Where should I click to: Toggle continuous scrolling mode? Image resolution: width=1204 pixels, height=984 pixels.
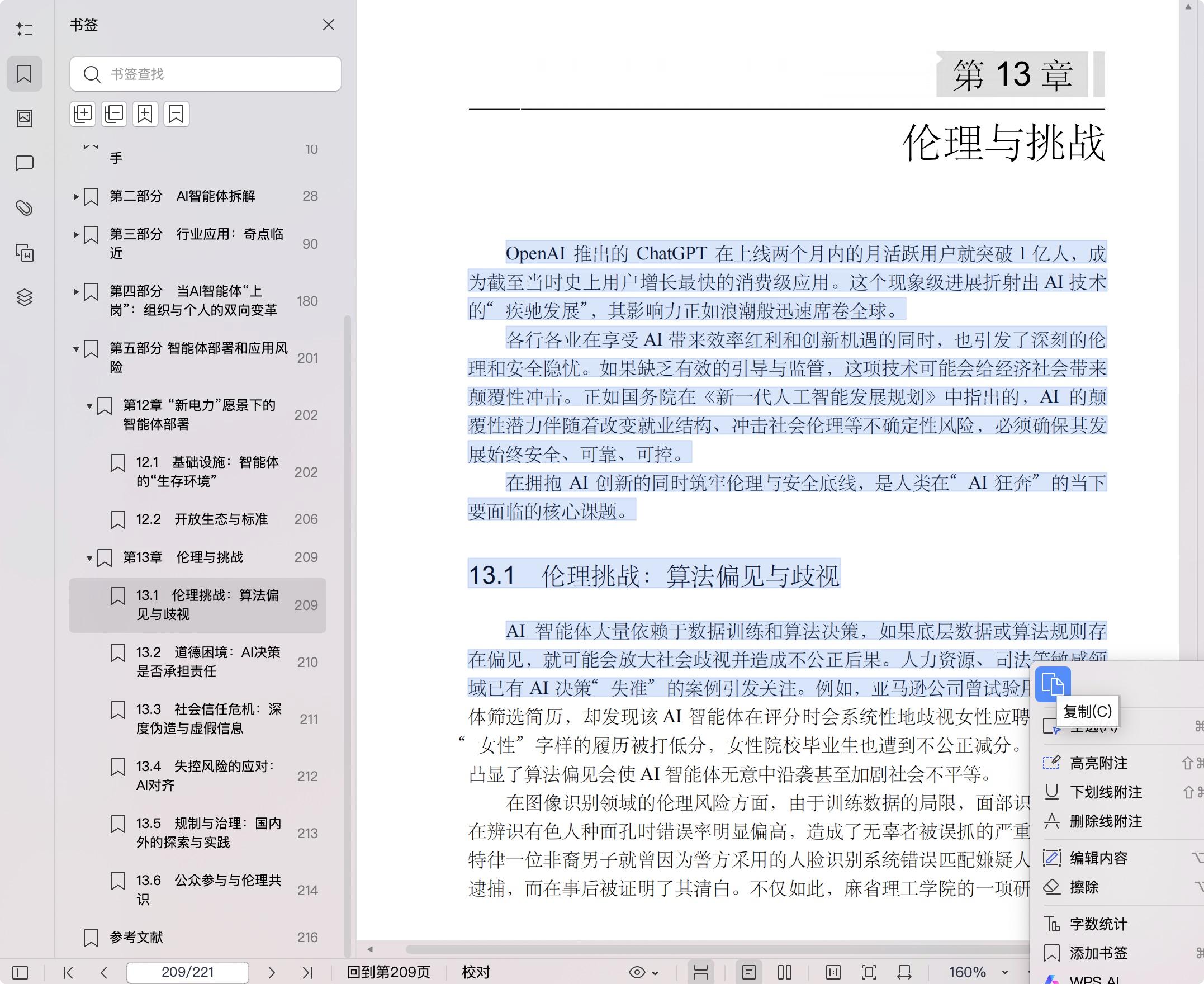click(x=701, y=973)
